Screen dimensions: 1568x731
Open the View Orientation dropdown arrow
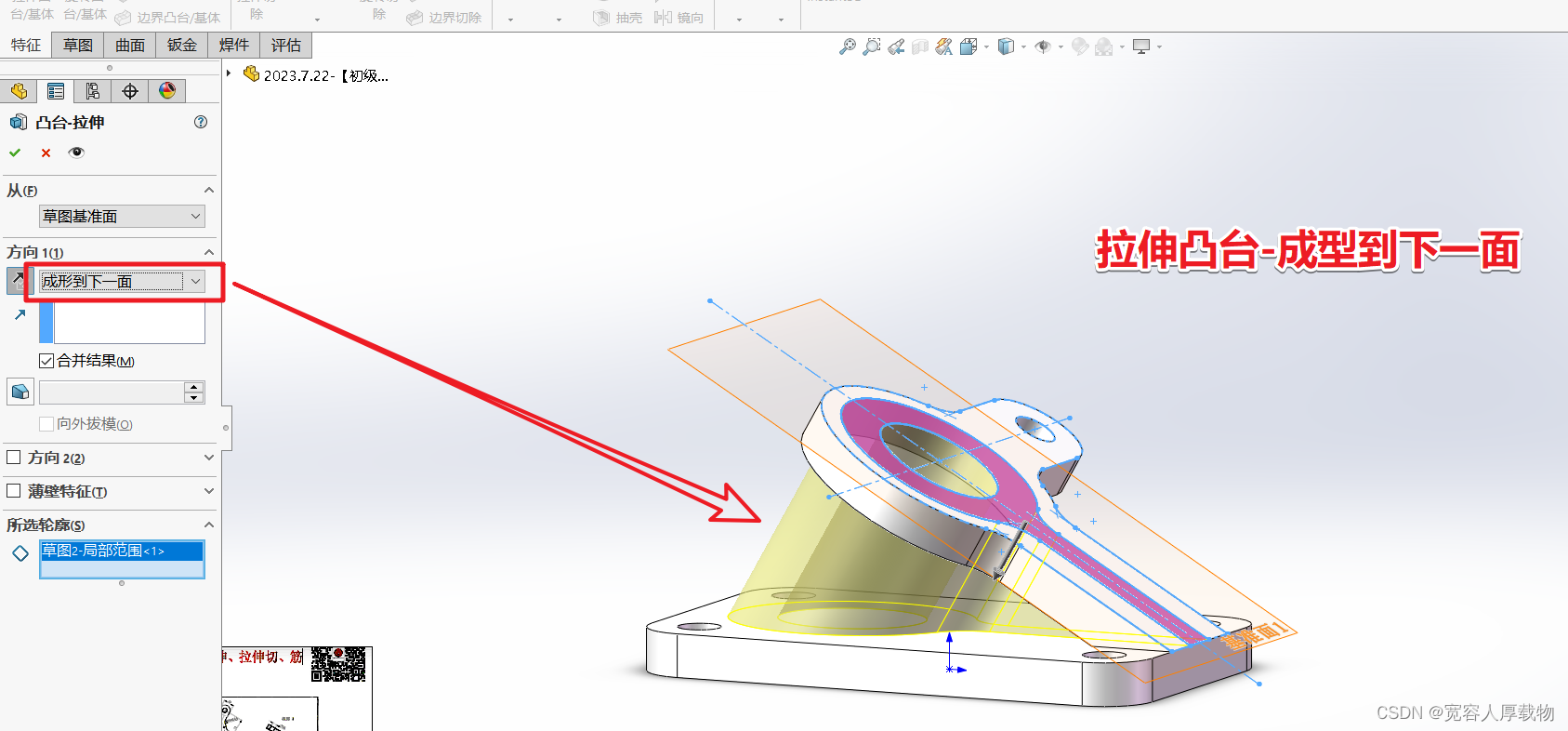pos(986,47)
